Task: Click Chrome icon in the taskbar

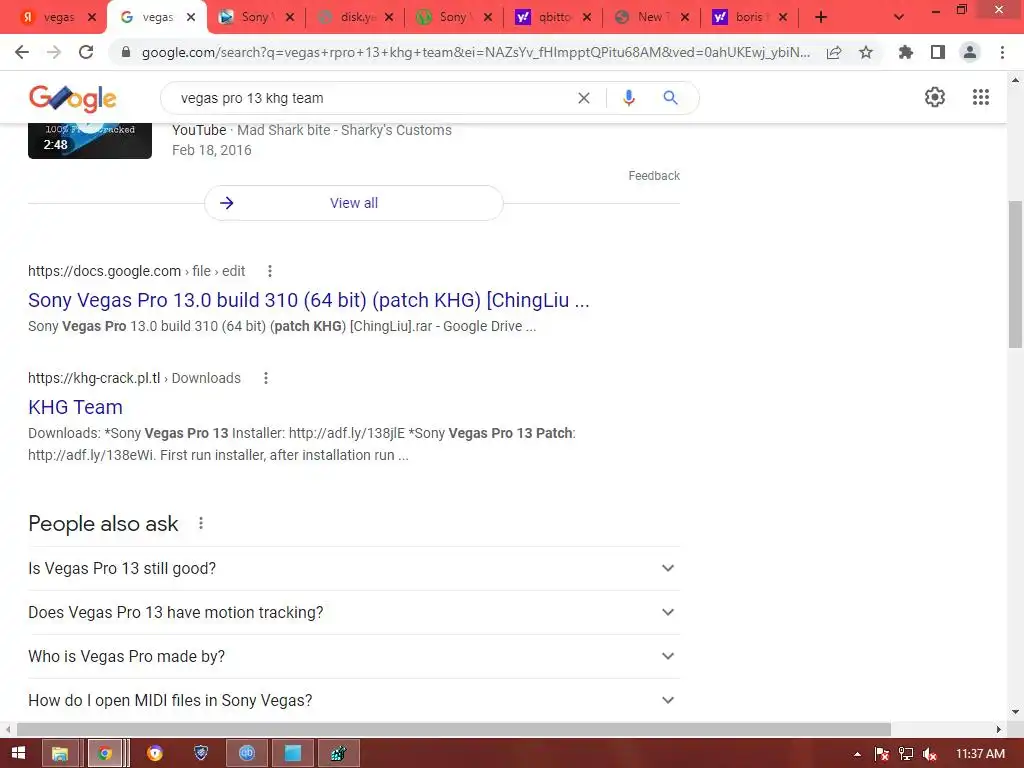Action: (x=104, y=753)
